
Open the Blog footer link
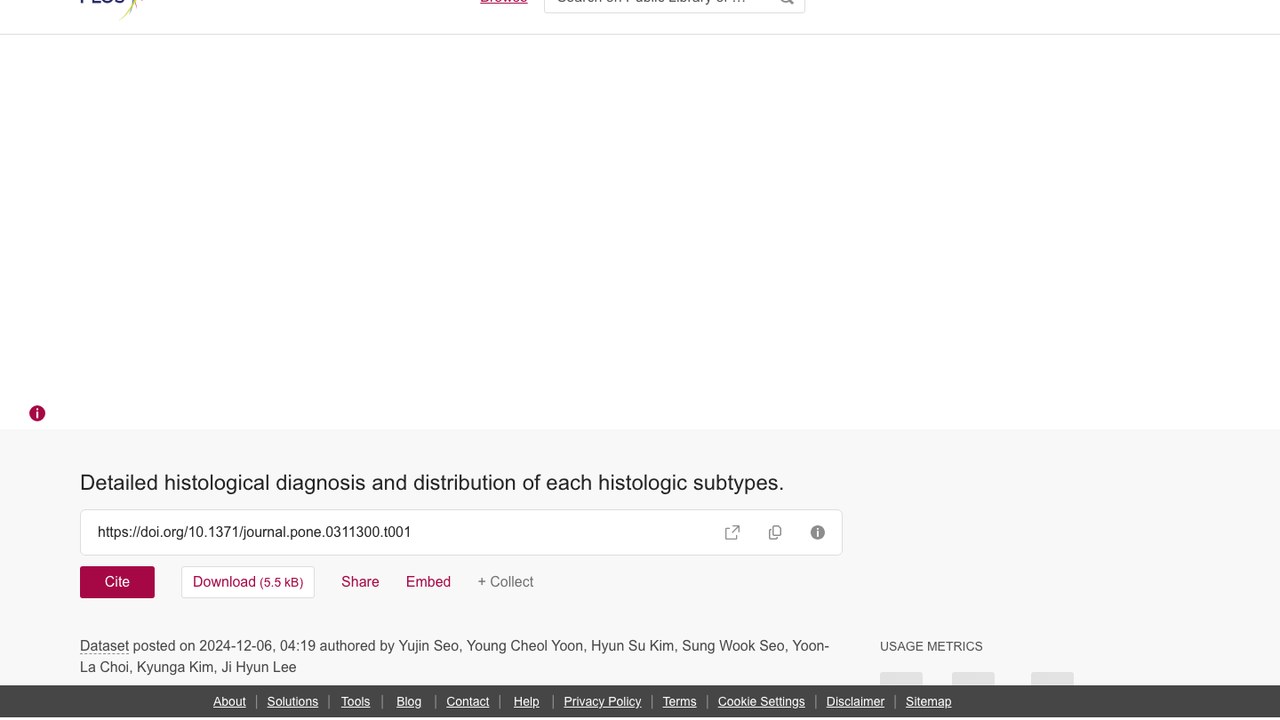409,701
